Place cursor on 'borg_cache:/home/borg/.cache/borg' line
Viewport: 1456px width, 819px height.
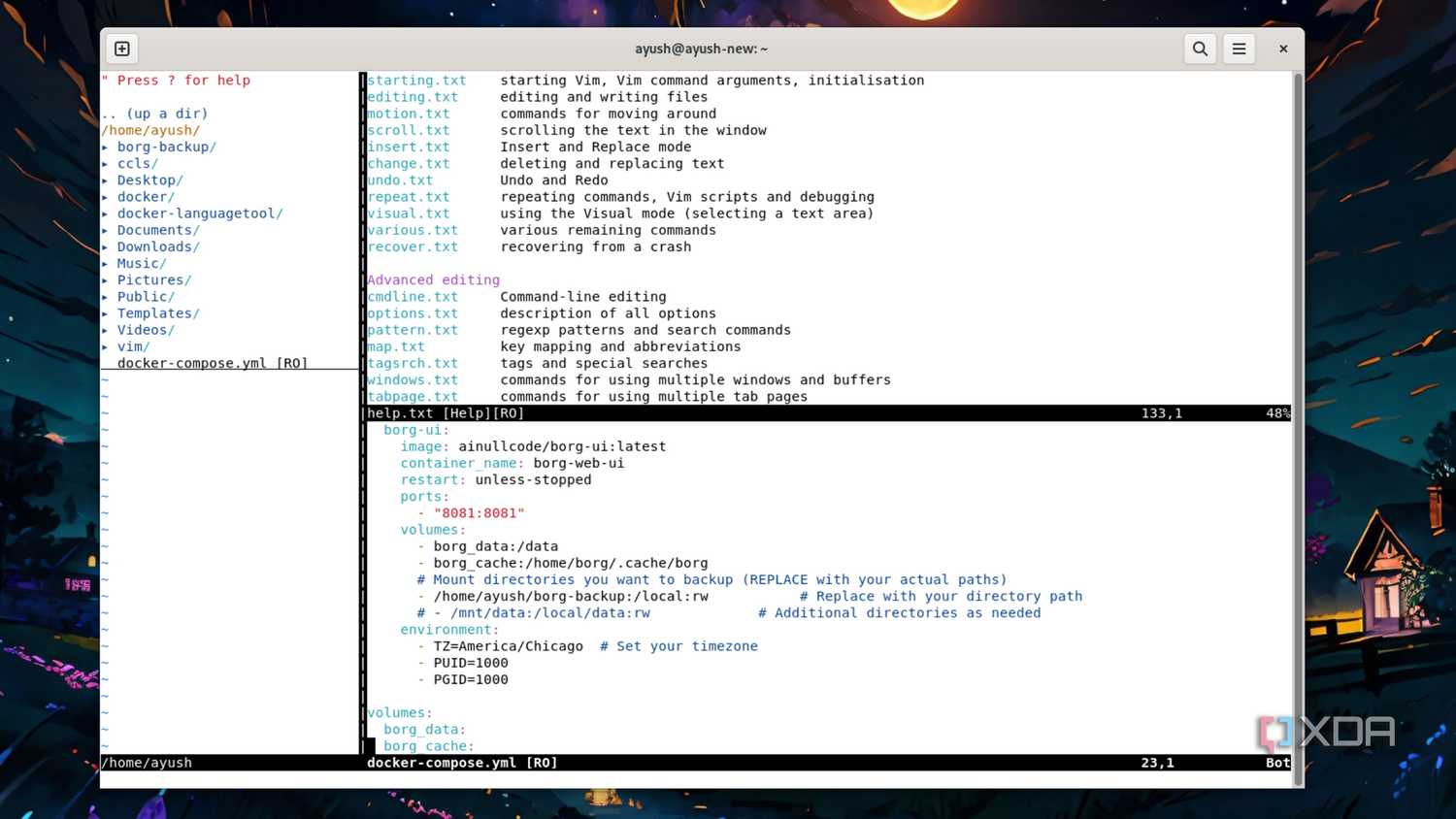[571, 563]
